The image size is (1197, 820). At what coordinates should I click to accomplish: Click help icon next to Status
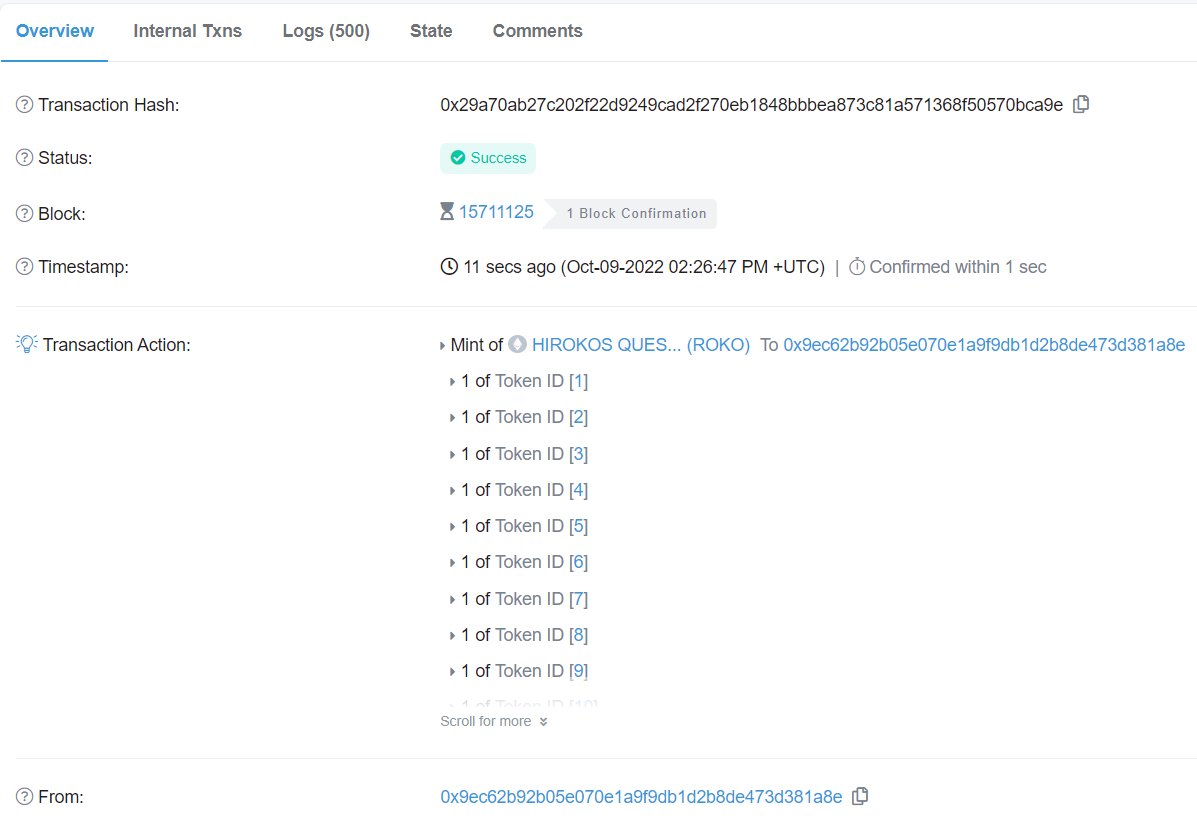click(24, 158)
